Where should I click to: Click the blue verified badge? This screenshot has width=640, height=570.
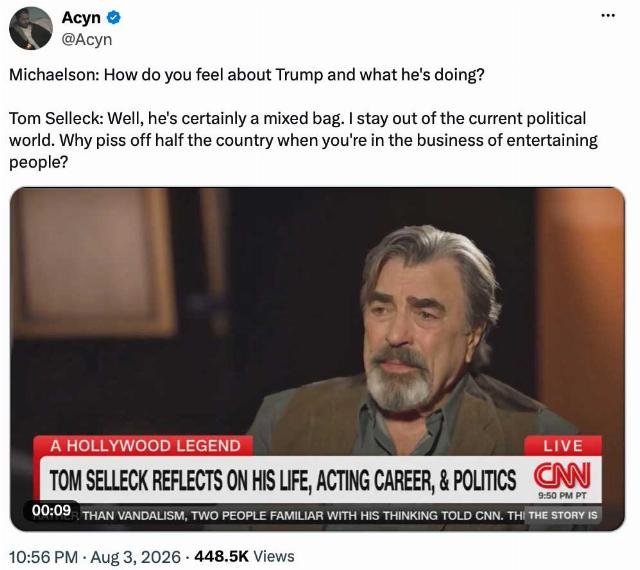tap(113, 18)
